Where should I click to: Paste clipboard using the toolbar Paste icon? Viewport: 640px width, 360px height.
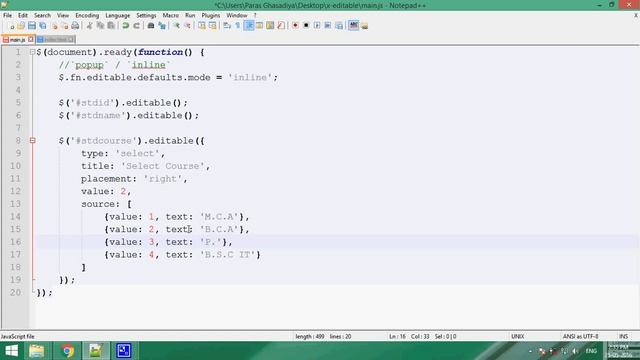click(x=111, y=26)
